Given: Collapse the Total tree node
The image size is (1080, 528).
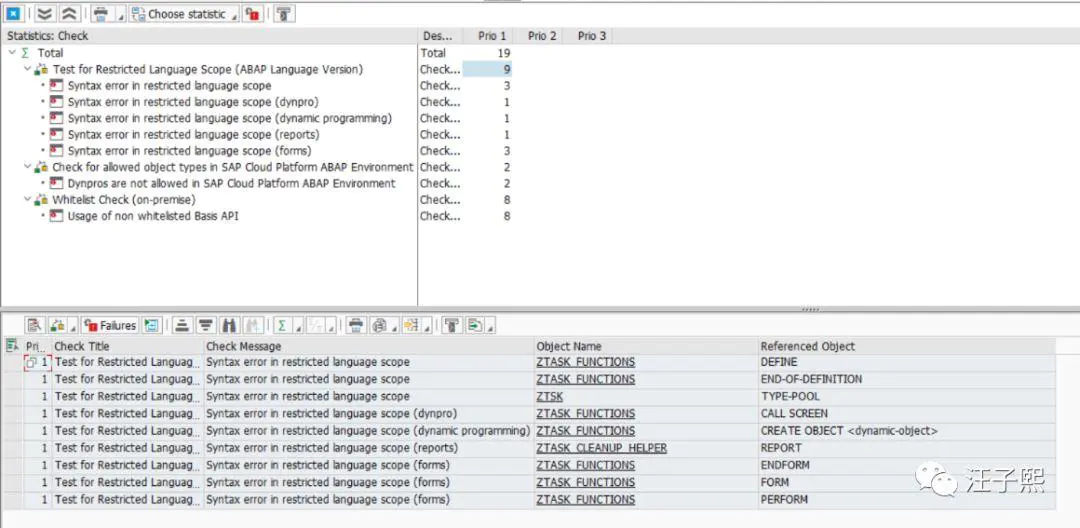Looking at the screenshot, I should (12, 52).
